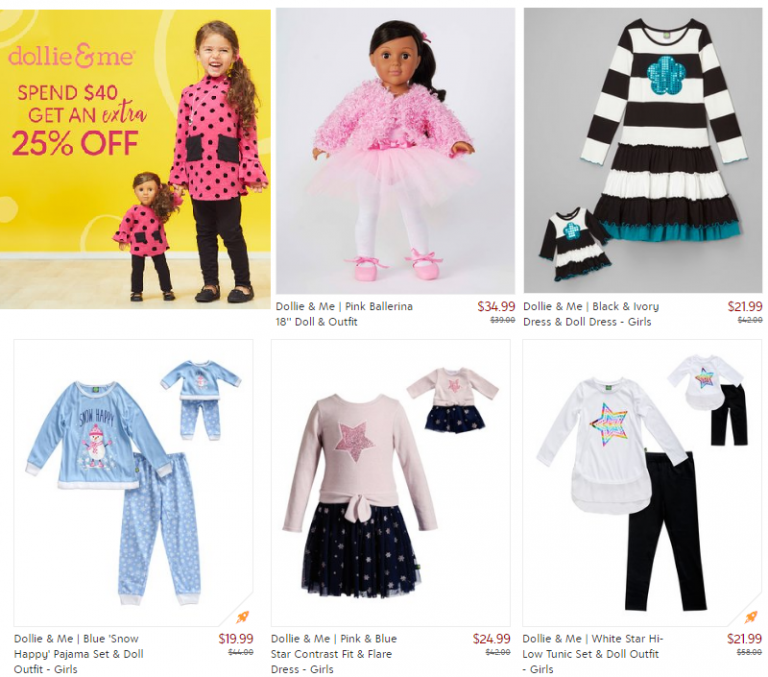
Task: Open Pink Ballerina 18'' Doll & Outfit link
Action: pyautogui.click(x=344, y=314)
